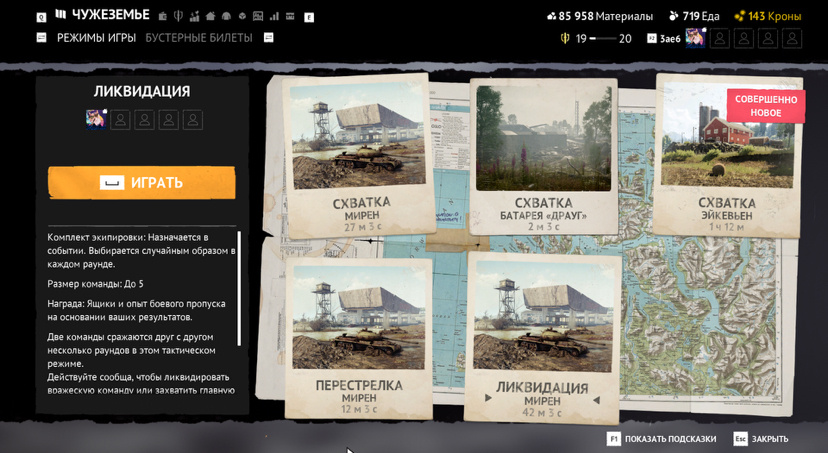Click right arrow on the ЛИКВИДАЦИЯ card
The image size is (828, 453).
(x=597, y=400)
